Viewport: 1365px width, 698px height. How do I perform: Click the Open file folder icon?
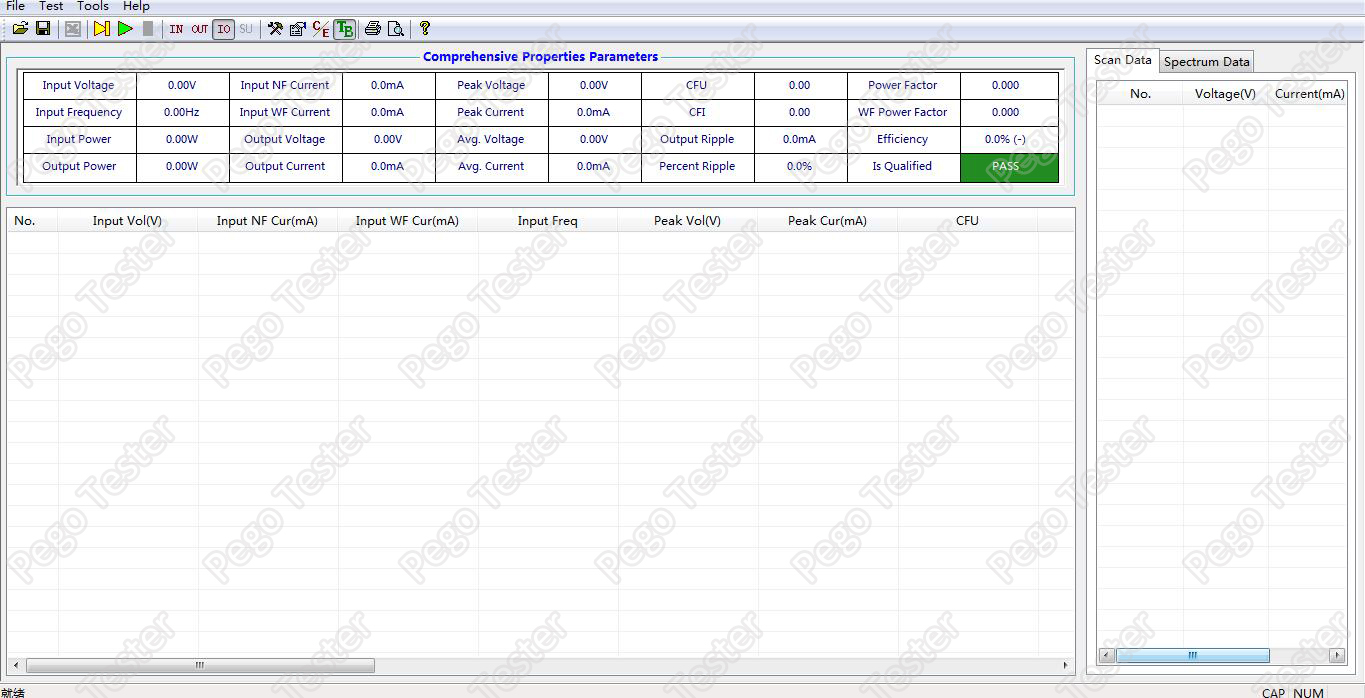pyautogui.click(x=20, y=29)
